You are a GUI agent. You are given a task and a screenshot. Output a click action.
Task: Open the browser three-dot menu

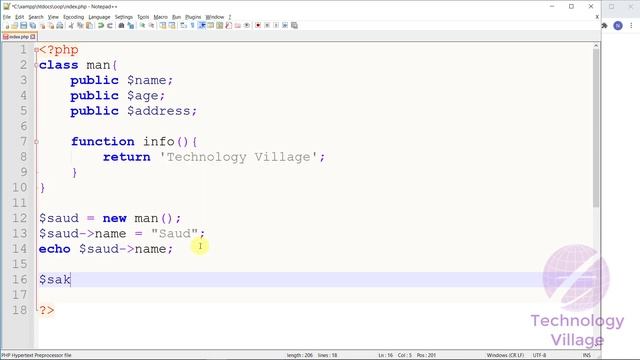coord(631,25)
